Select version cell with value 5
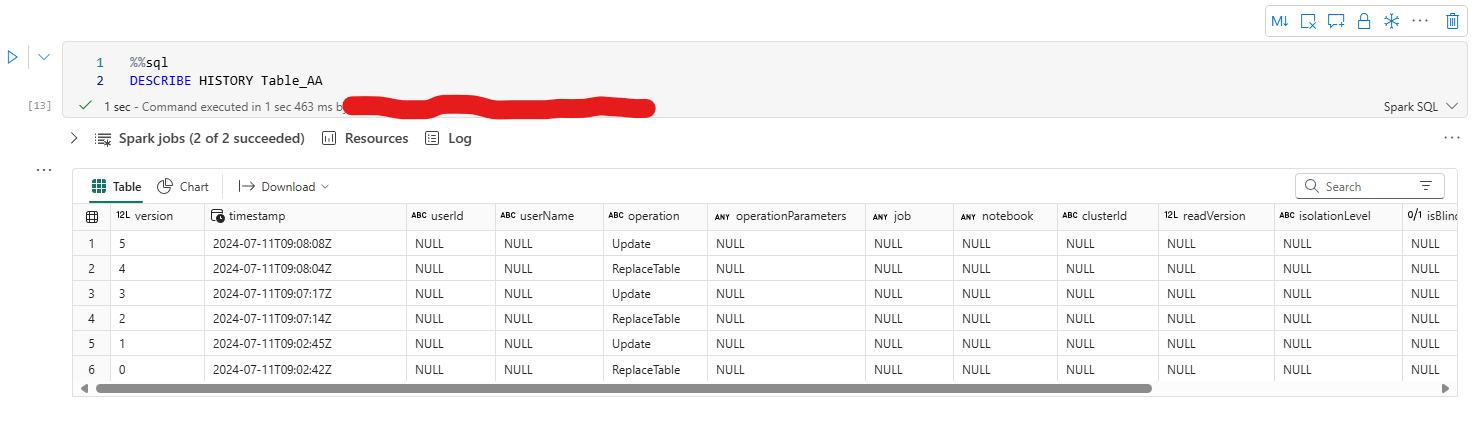Screen dimensions: 1474x432 click(157, 243)
